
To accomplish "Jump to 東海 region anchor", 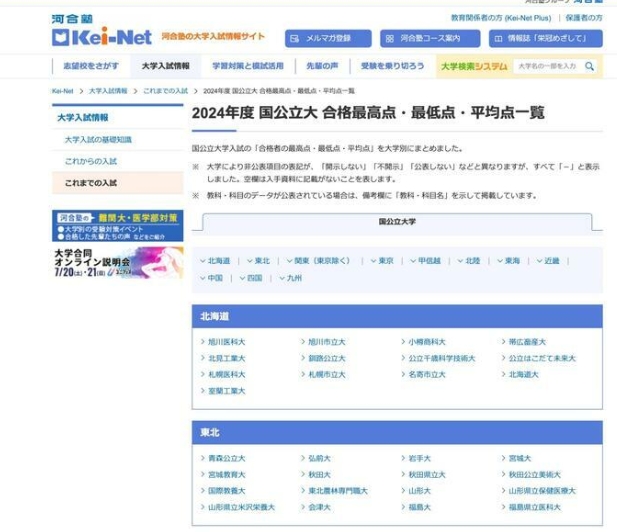I will pos(508,261).
